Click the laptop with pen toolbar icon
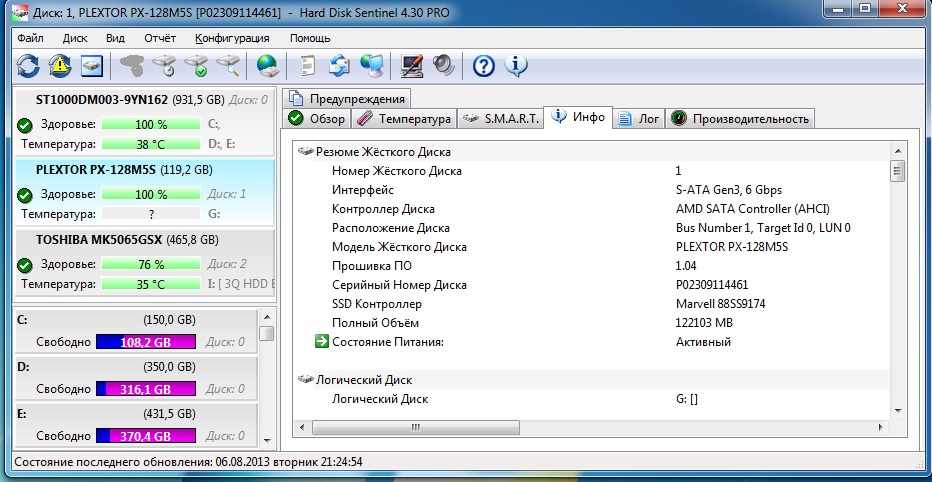The width and height of the screenshot is (932, 482). coord(412,66)
